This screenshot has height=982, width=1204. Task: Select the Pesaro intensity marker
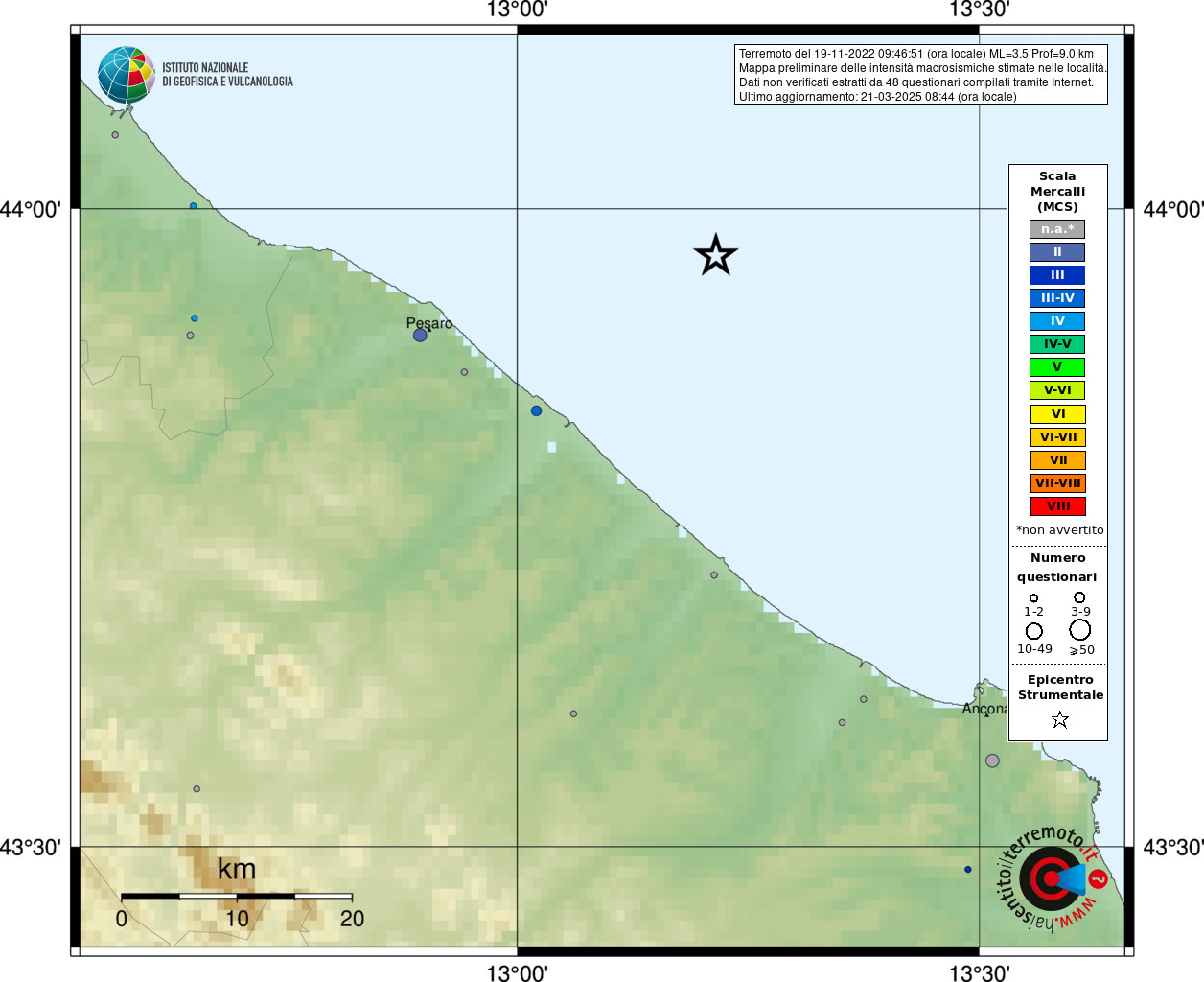[x=420, y=336]
